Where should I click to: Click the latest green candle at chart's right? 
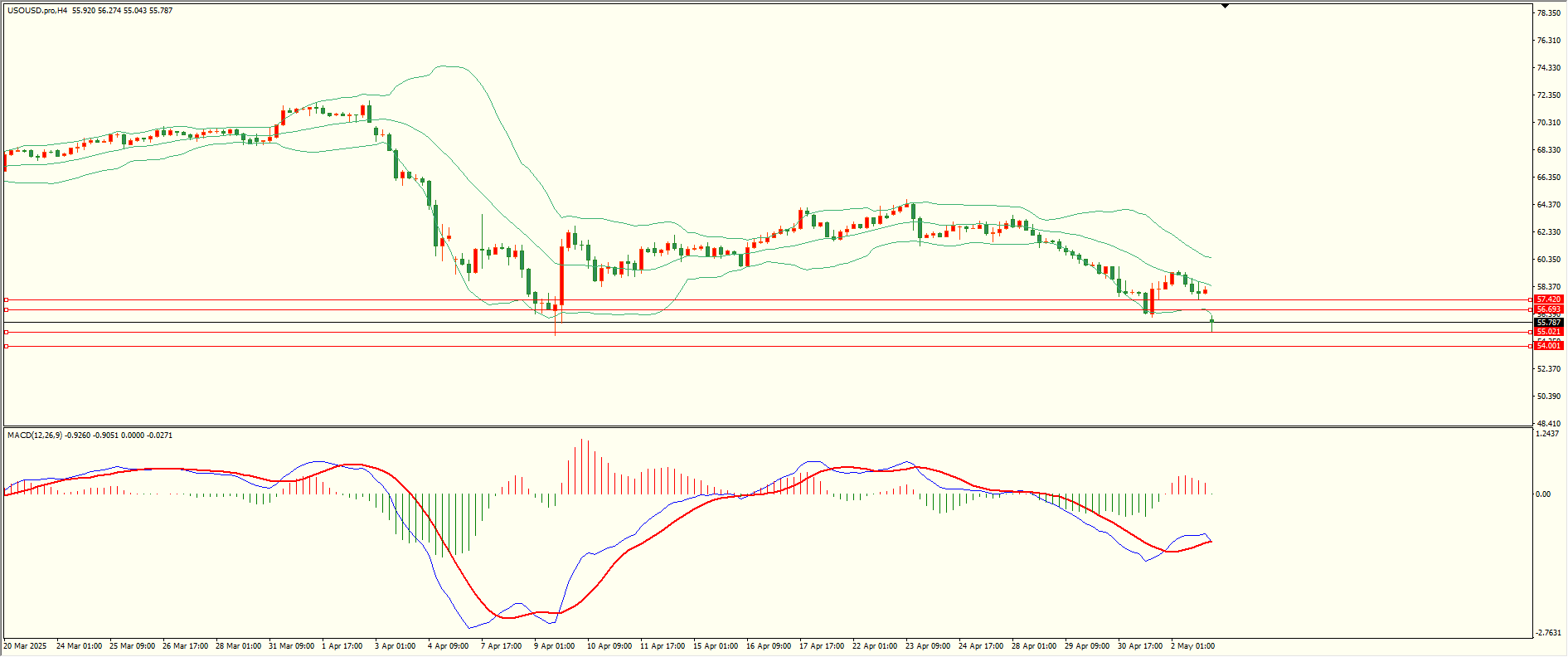pyautogui.click(x=1211, y=323)
